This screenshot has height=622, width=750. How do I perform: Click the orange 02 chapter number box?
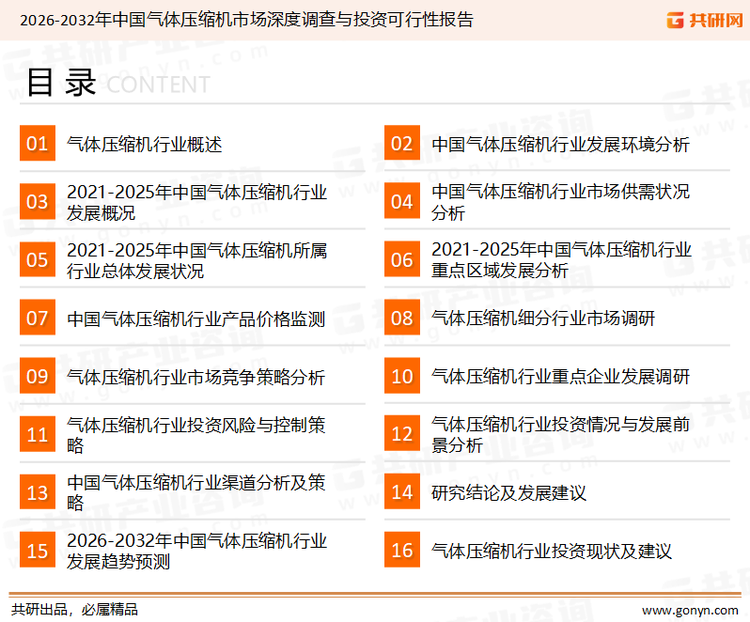coord(402,143)
